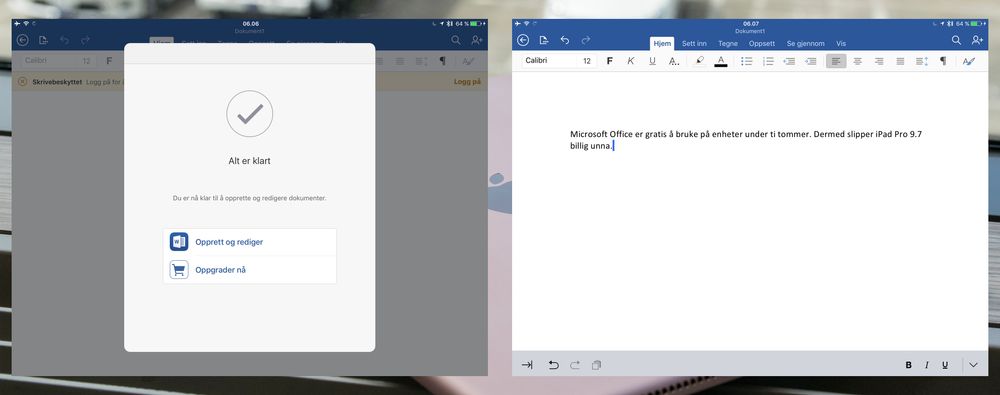This screenshot has height=395, width=1000.
Task: Apply black font color in the right ribbon
Action: 721,61
